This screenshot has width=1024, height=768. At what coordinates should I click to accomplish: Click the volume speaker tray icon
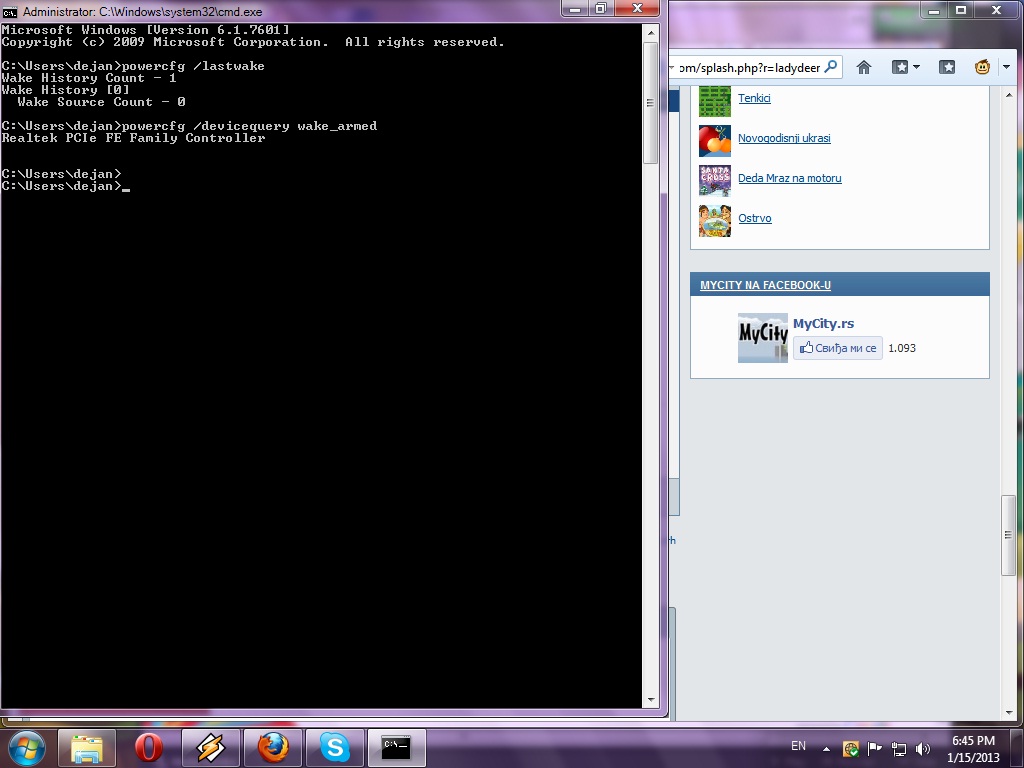coord(923,748)
